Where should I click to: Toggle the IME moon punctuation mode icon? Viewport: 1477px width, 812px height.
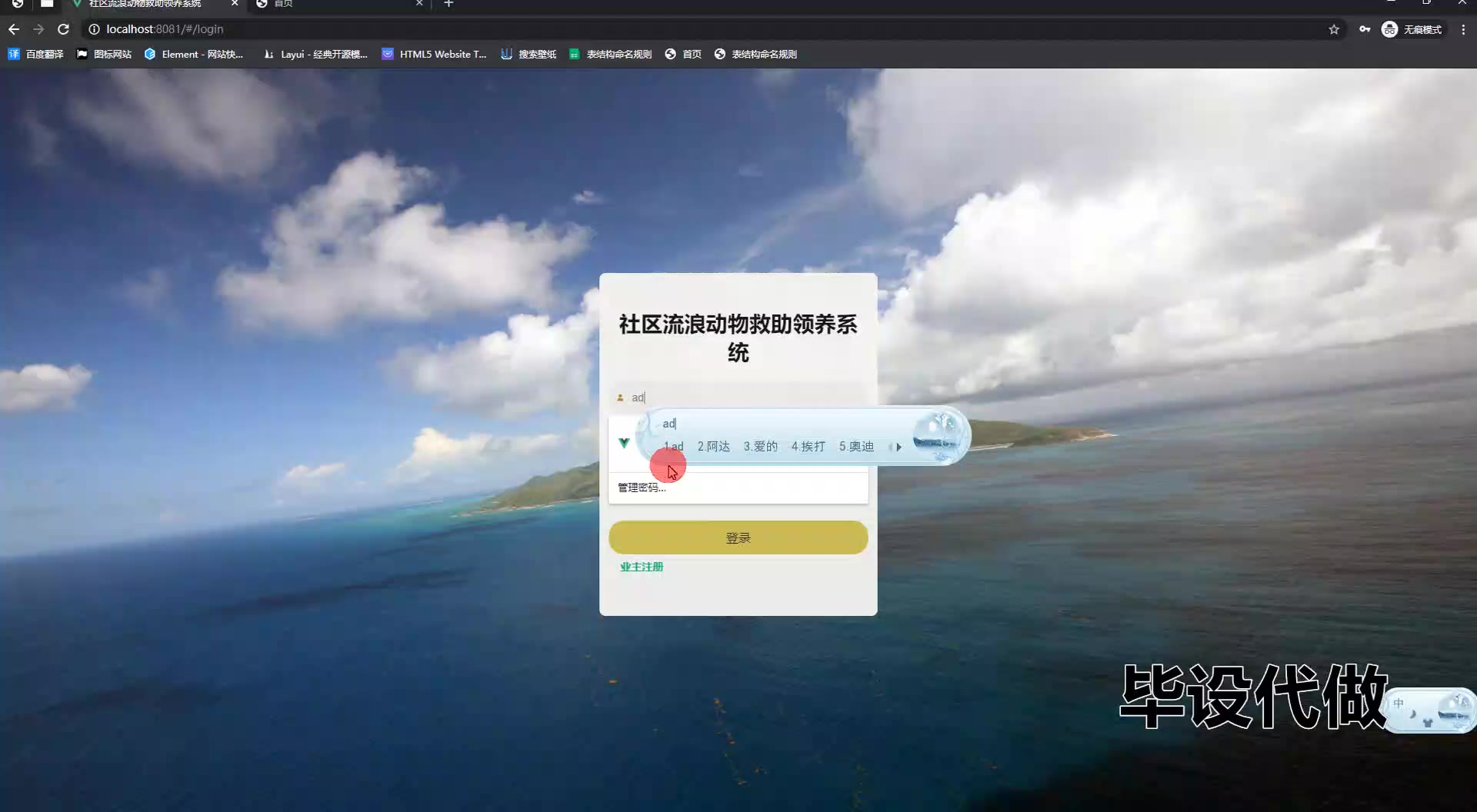tap(1412, 714)
